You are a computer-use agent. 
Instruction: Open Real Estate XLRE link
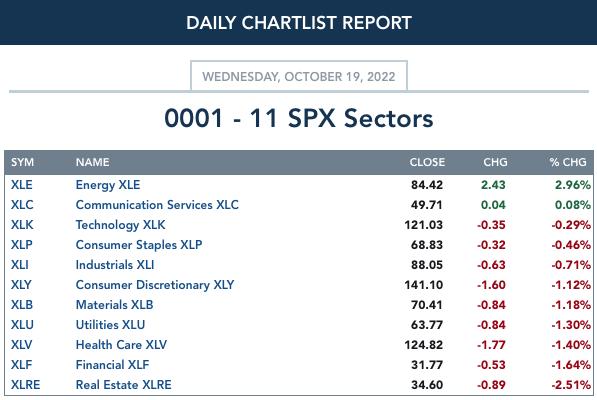tap(123, 385)
